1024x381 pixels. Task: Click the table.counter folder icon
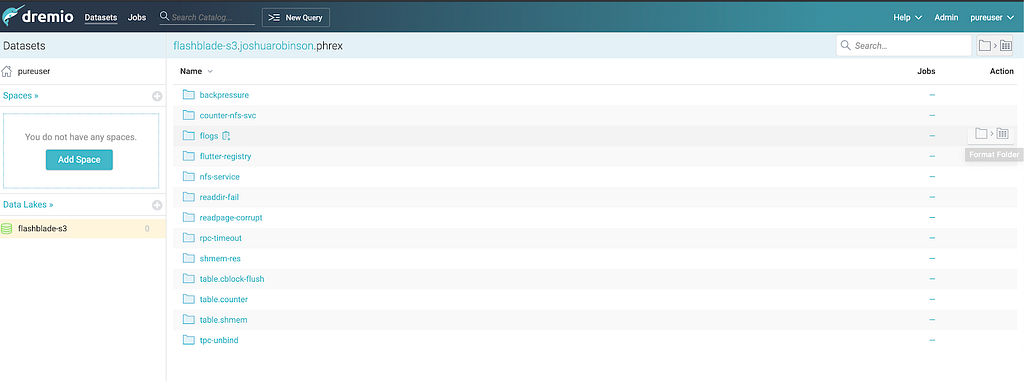pos(189,299)
